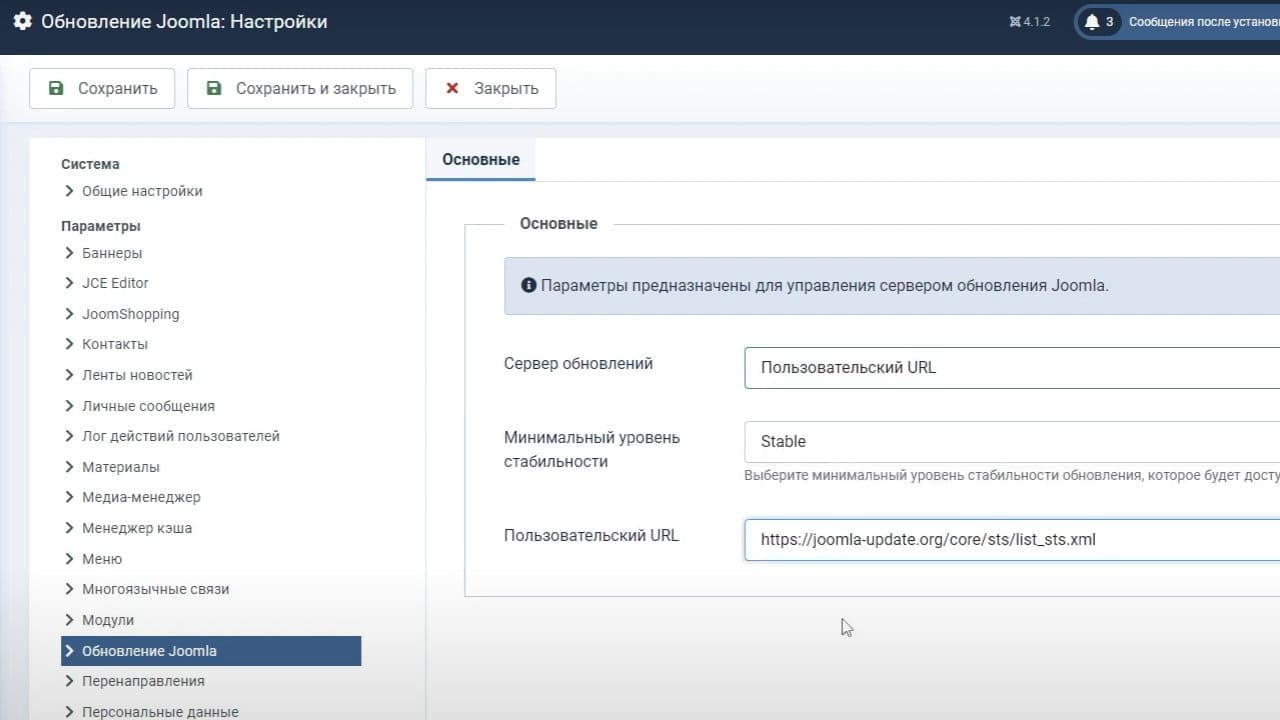Click the info icon in the parameters notice
The width and height of the screenshot is (1280, 720).
[x=529, y=285]
